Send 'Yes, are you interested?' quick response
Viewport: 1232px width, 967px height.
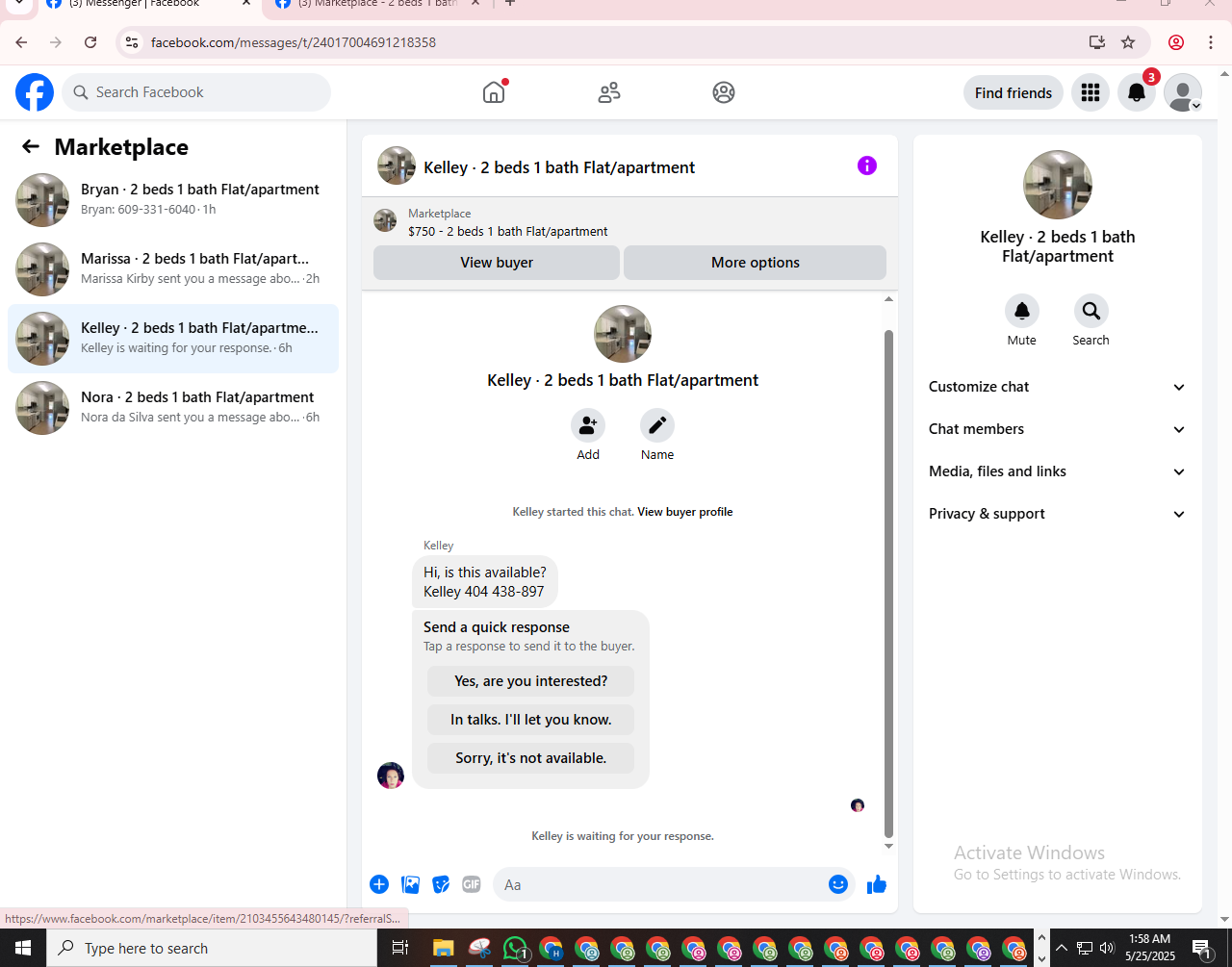coord(531,681)
